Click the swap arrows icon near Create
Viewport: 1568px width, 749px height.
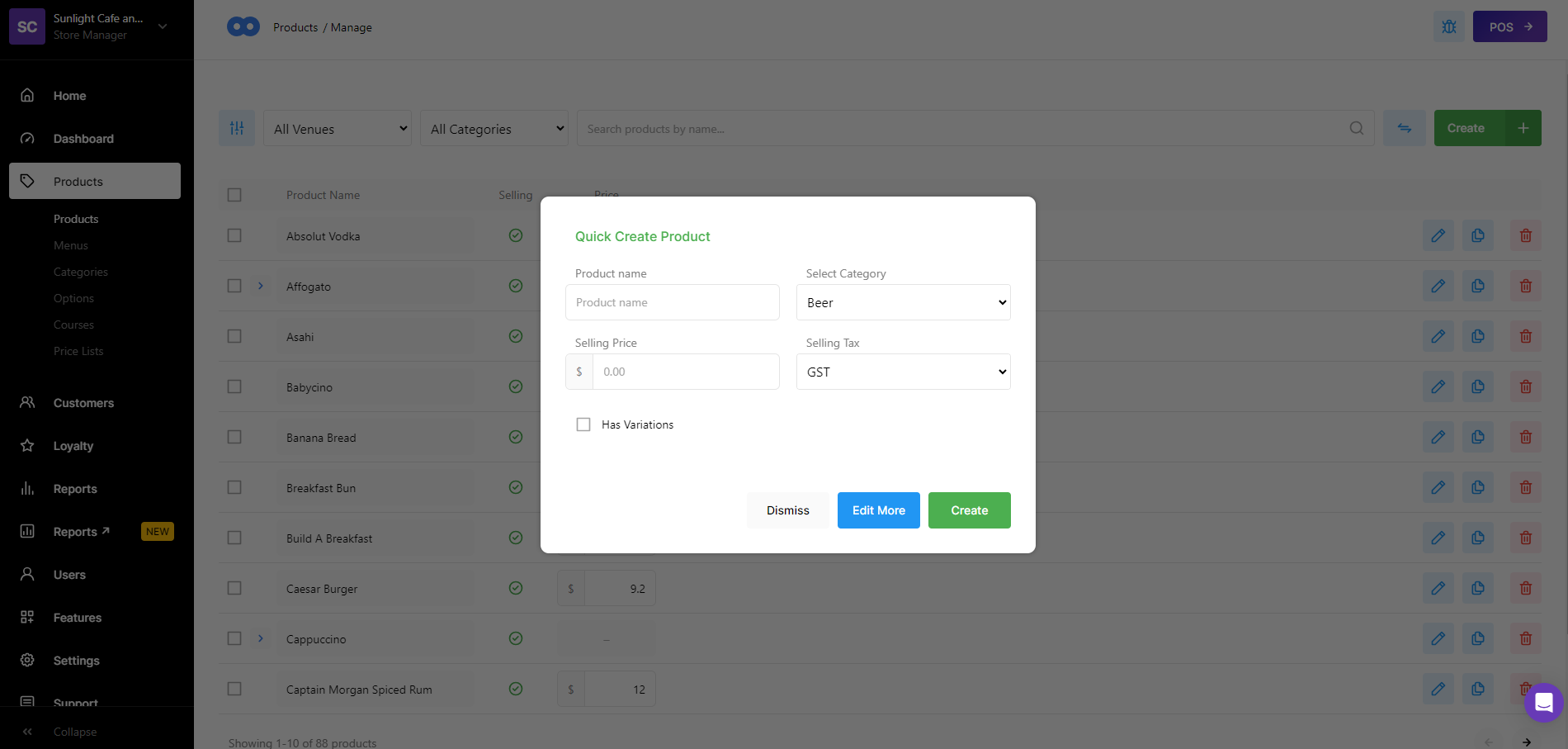point(1404,128)
